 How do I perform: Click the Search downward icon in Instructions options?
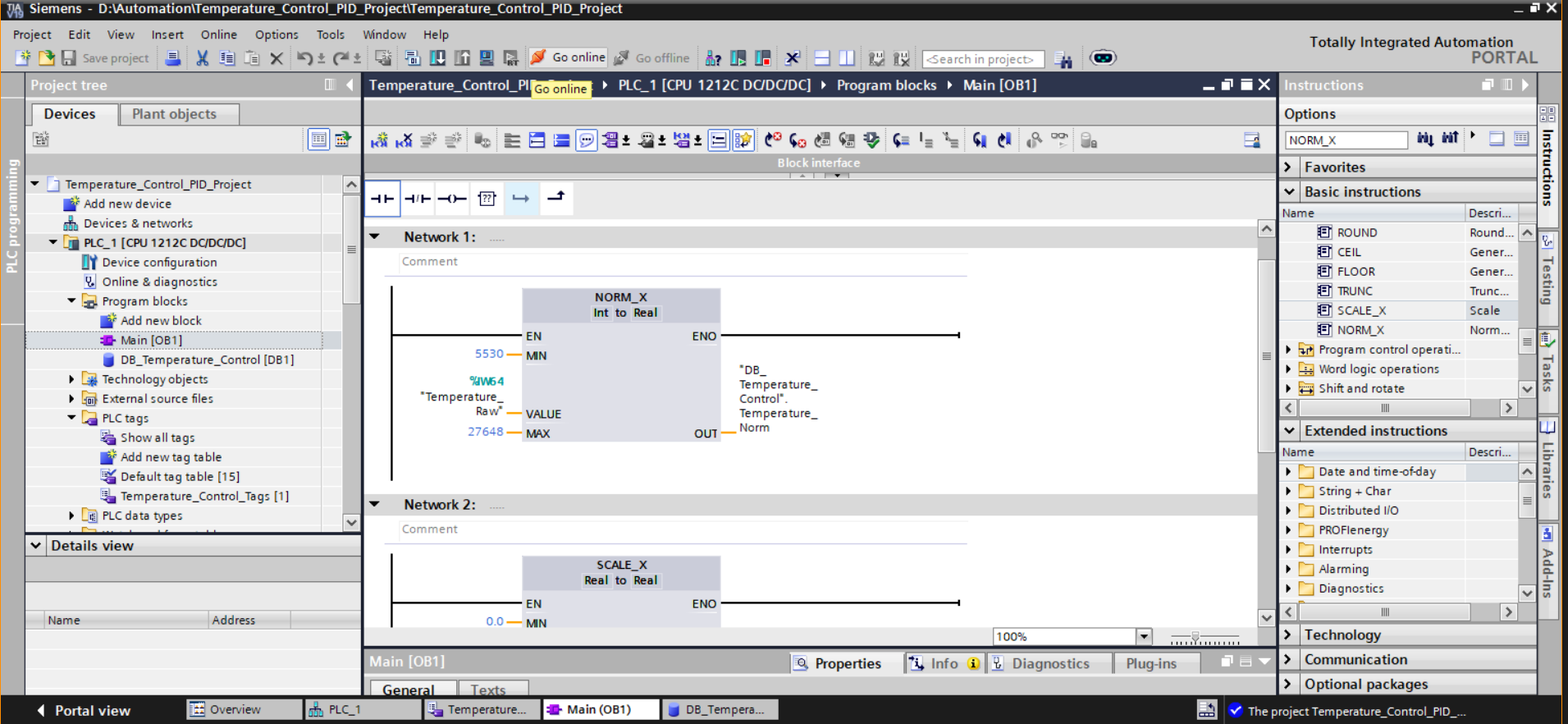coord(1425,139)
